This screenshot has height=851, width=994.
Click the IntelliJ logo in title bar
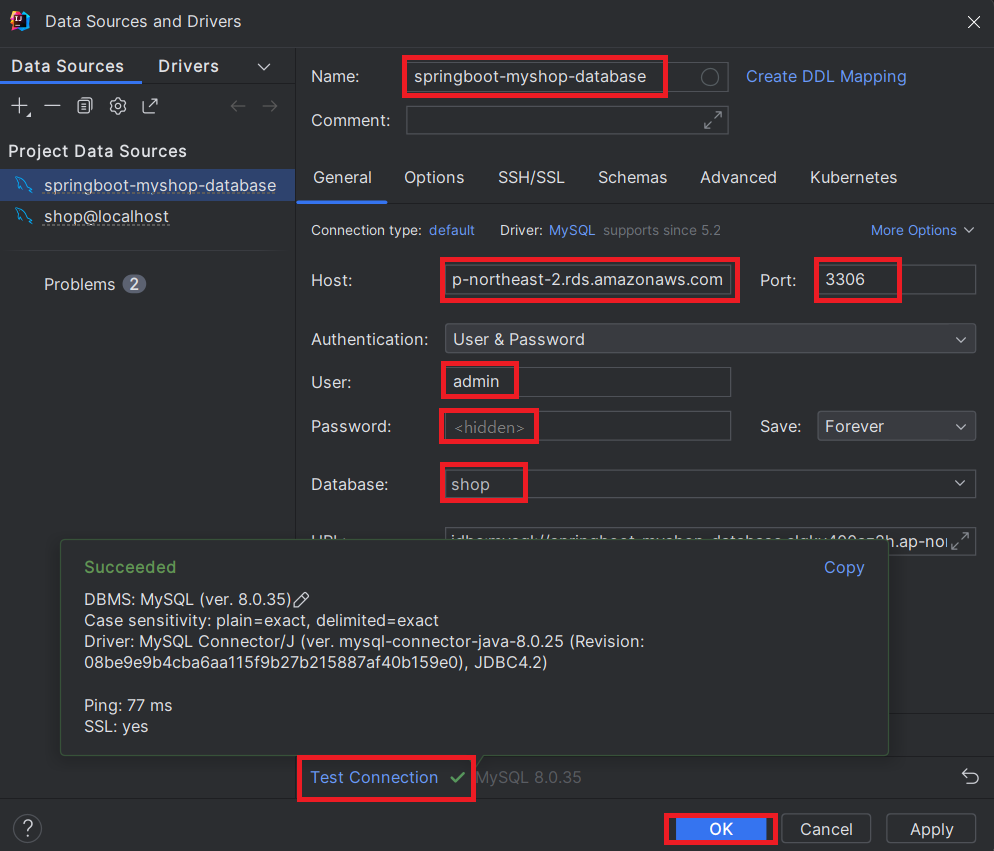tap(20, 21)
